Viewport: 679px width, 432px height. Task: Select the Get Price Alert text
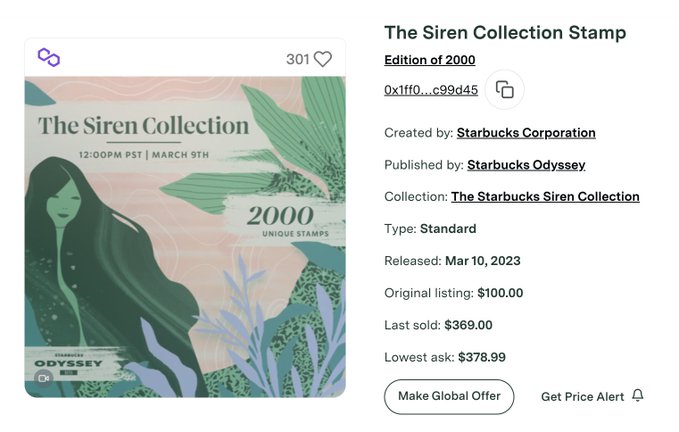pos(582,397)
